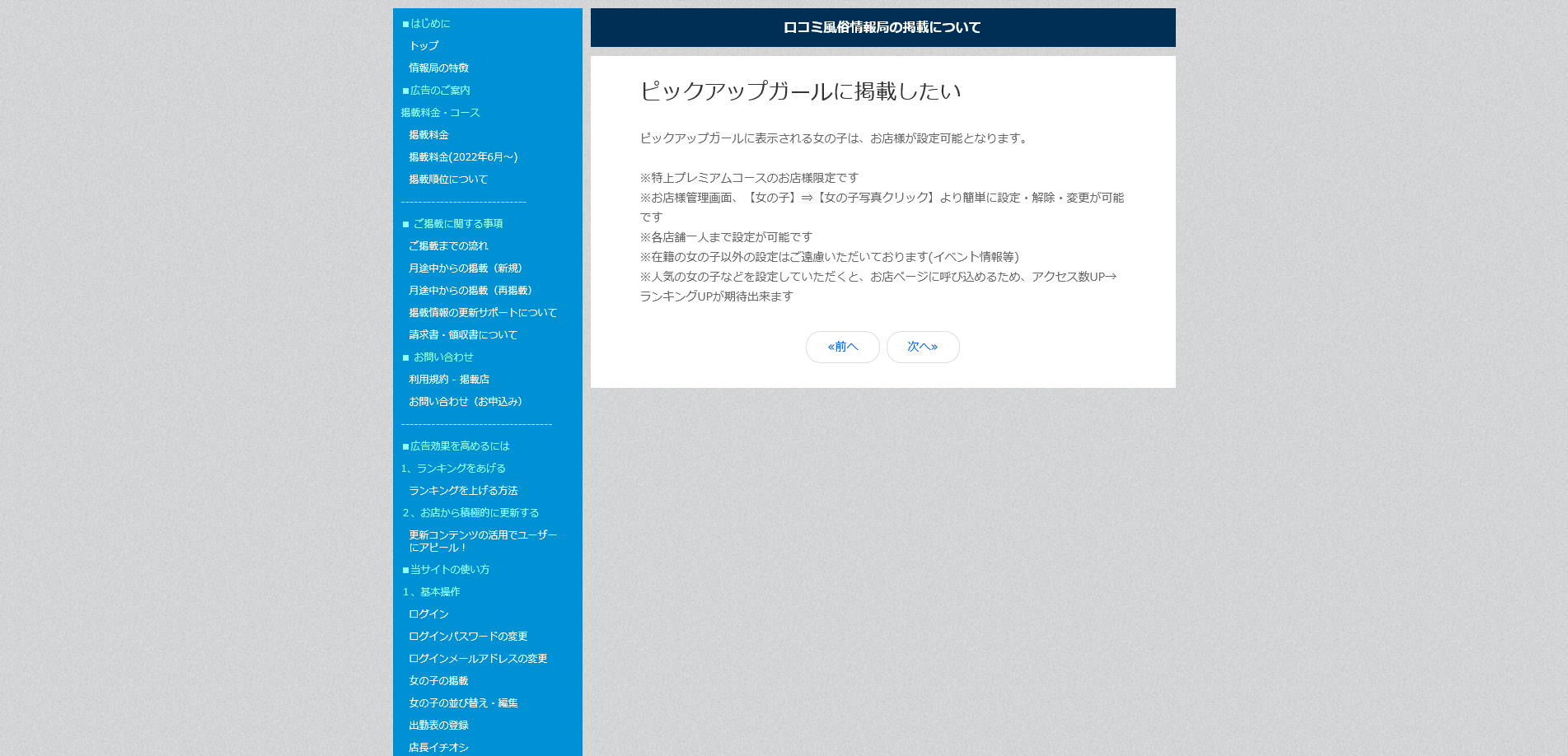Open ログインパスワードの変更 link
The width and height of the screenshot is (1568, 756).
(468, 637)
